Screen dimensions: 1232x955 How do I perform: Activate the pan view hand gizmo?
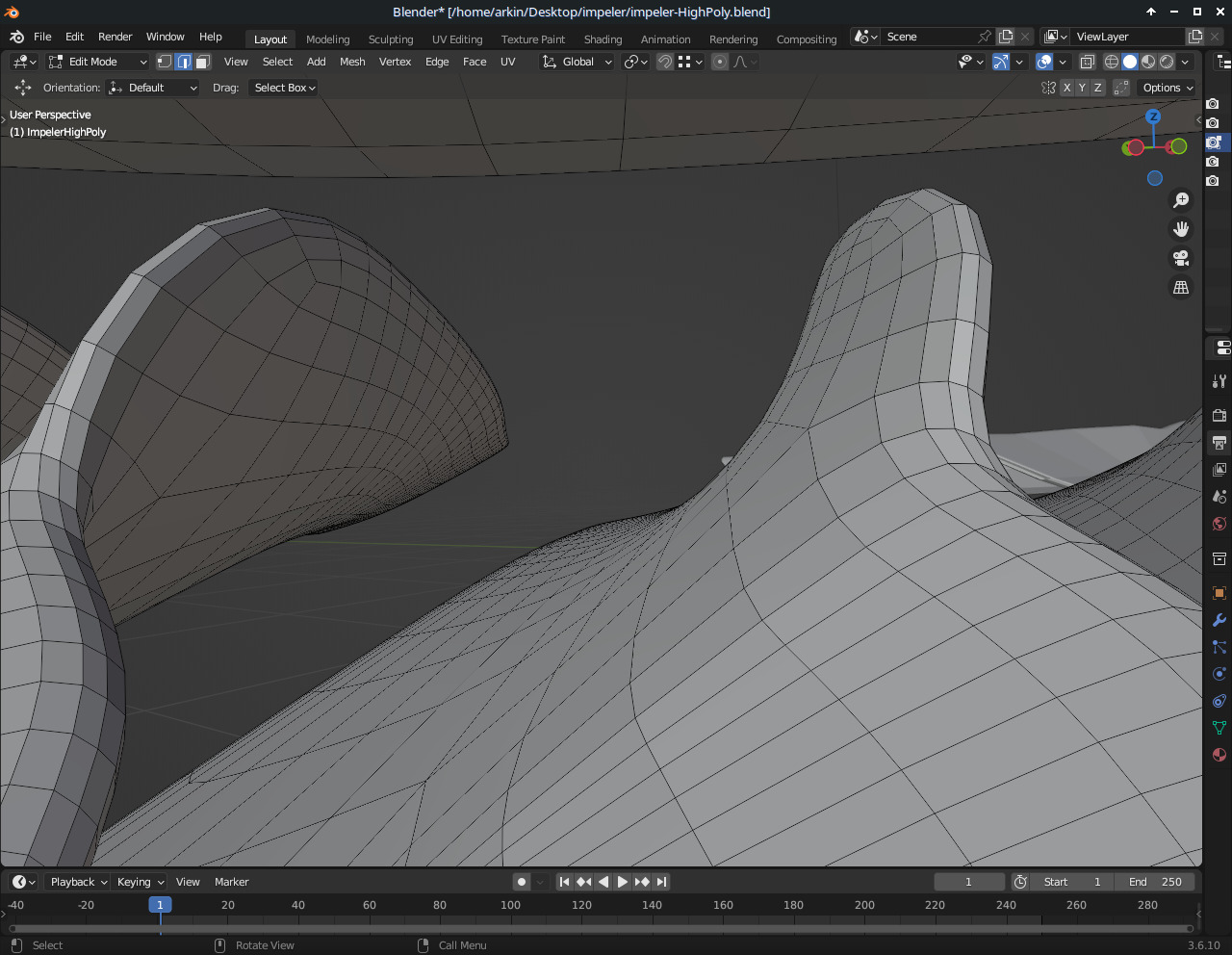click(x=1181, y=229)
